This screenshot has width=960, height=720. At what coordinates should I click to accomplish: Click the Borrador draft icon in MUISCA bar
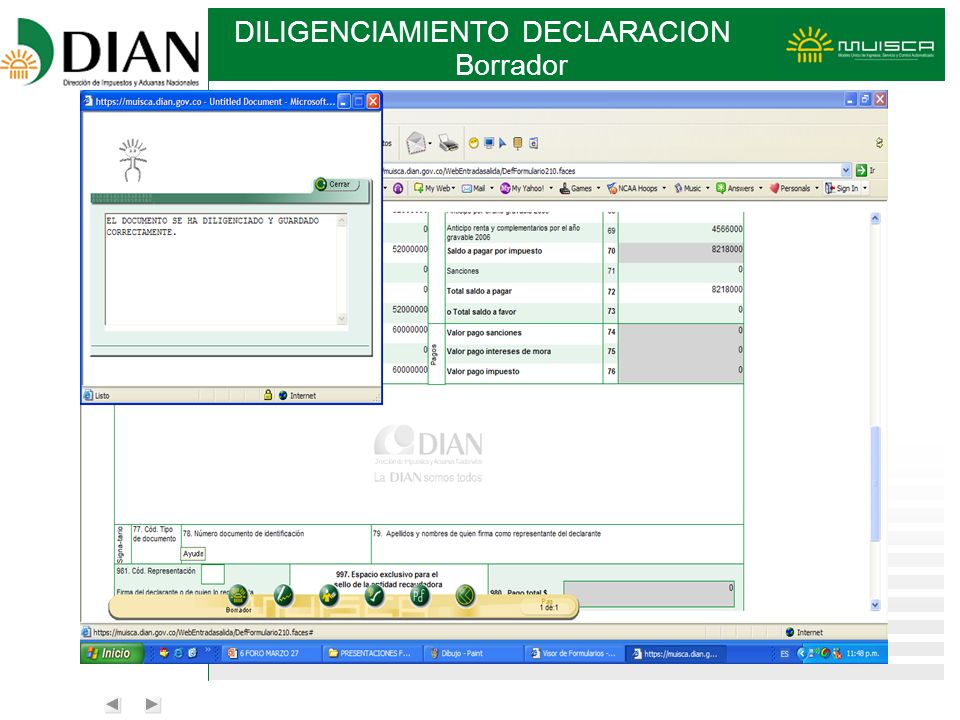(238, 595)
